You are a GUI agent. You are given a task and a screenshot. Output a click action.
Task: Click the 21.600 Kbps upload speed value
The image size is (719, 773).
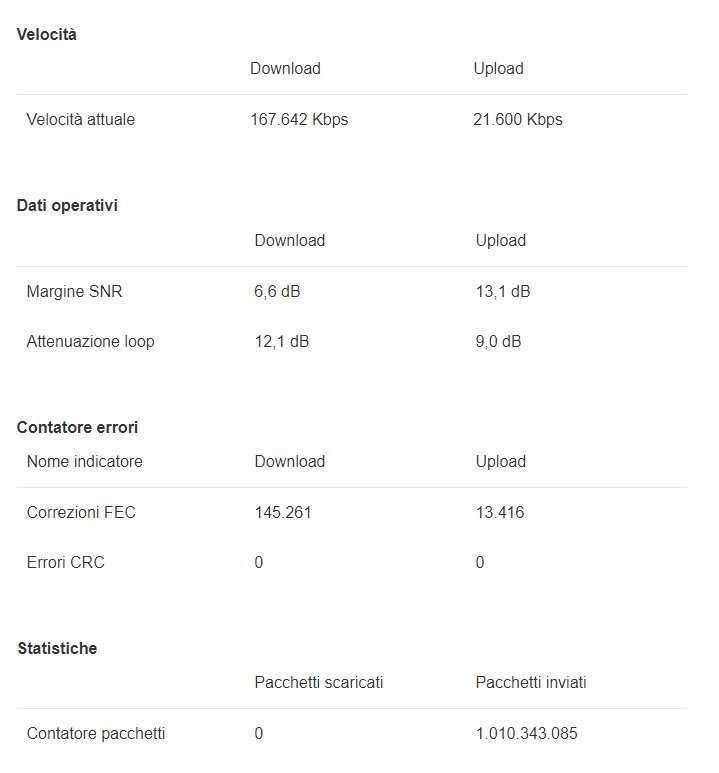(517, 120)
